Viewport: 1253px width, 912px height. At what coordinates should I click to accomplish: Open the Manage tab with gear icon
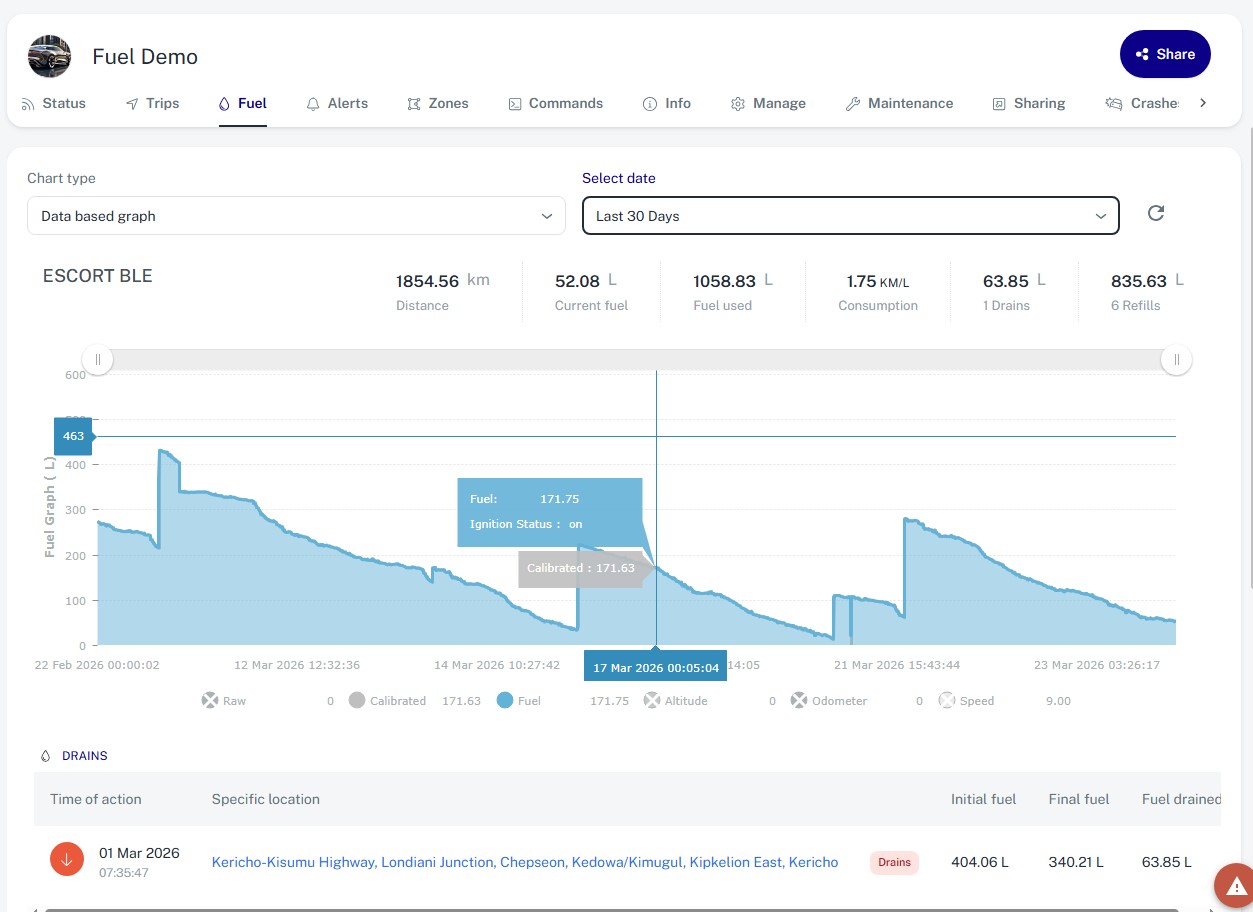pos(768,104)
